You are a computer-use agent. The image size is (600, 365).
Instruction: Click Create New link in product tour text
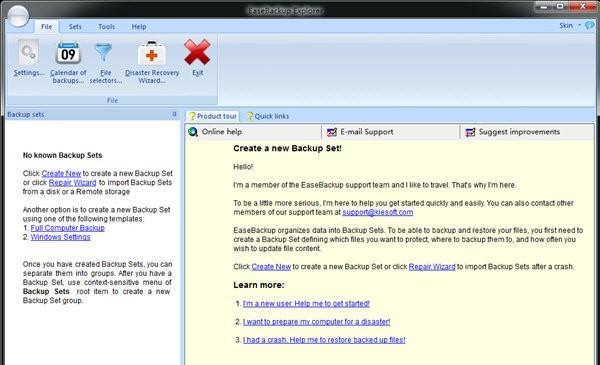coord(271,267)
